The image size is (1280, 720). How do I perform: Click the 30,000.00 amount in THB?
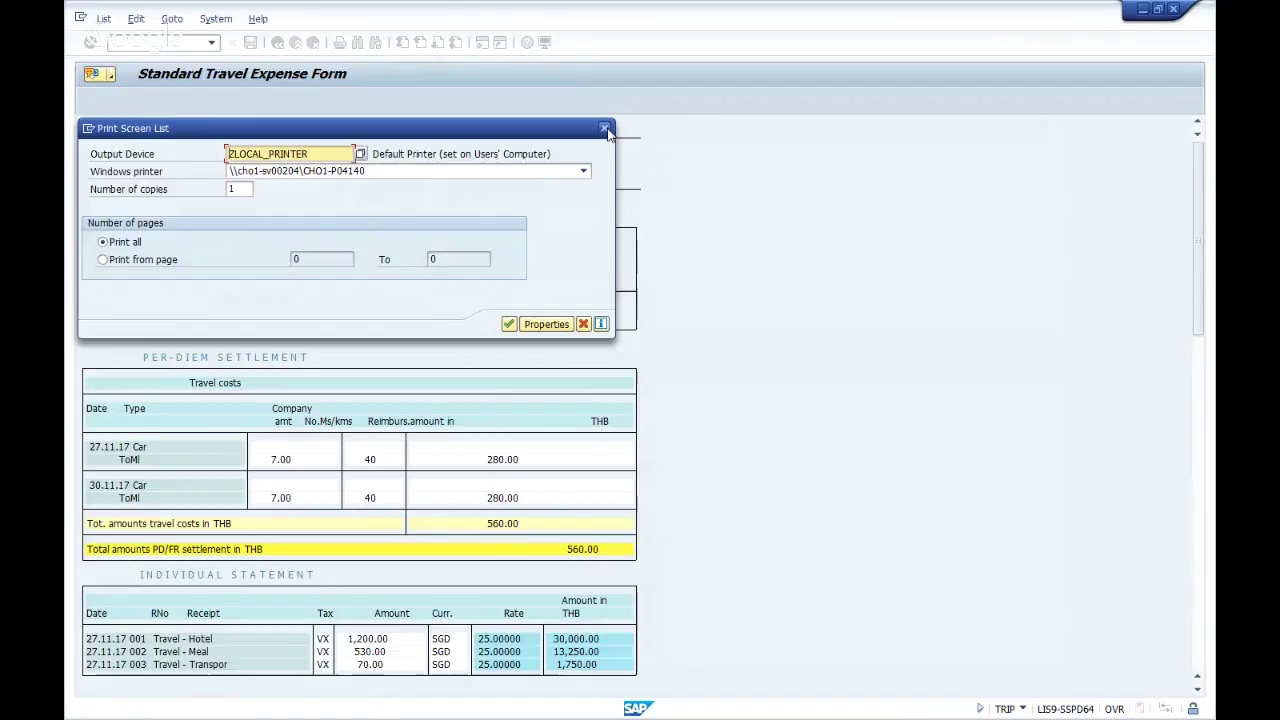click(x=575, y=639)
